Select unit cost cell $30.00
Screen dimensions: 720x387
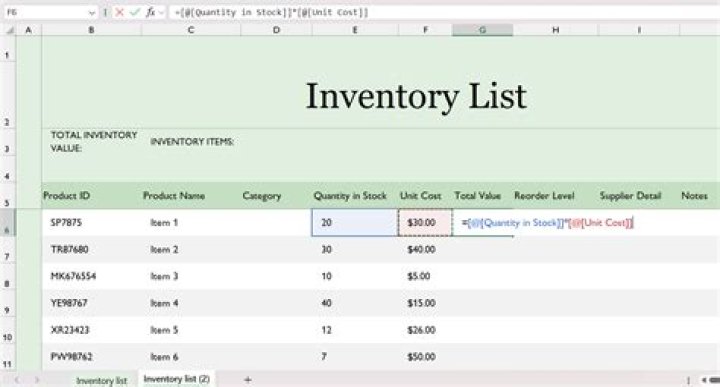click(425, 223)
